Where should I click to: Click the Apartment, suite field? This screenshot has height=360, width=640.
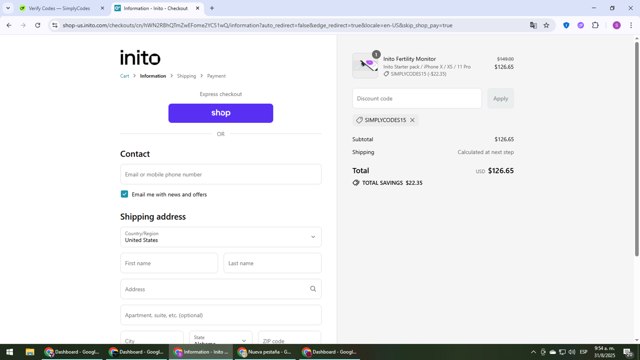point(221,315)
